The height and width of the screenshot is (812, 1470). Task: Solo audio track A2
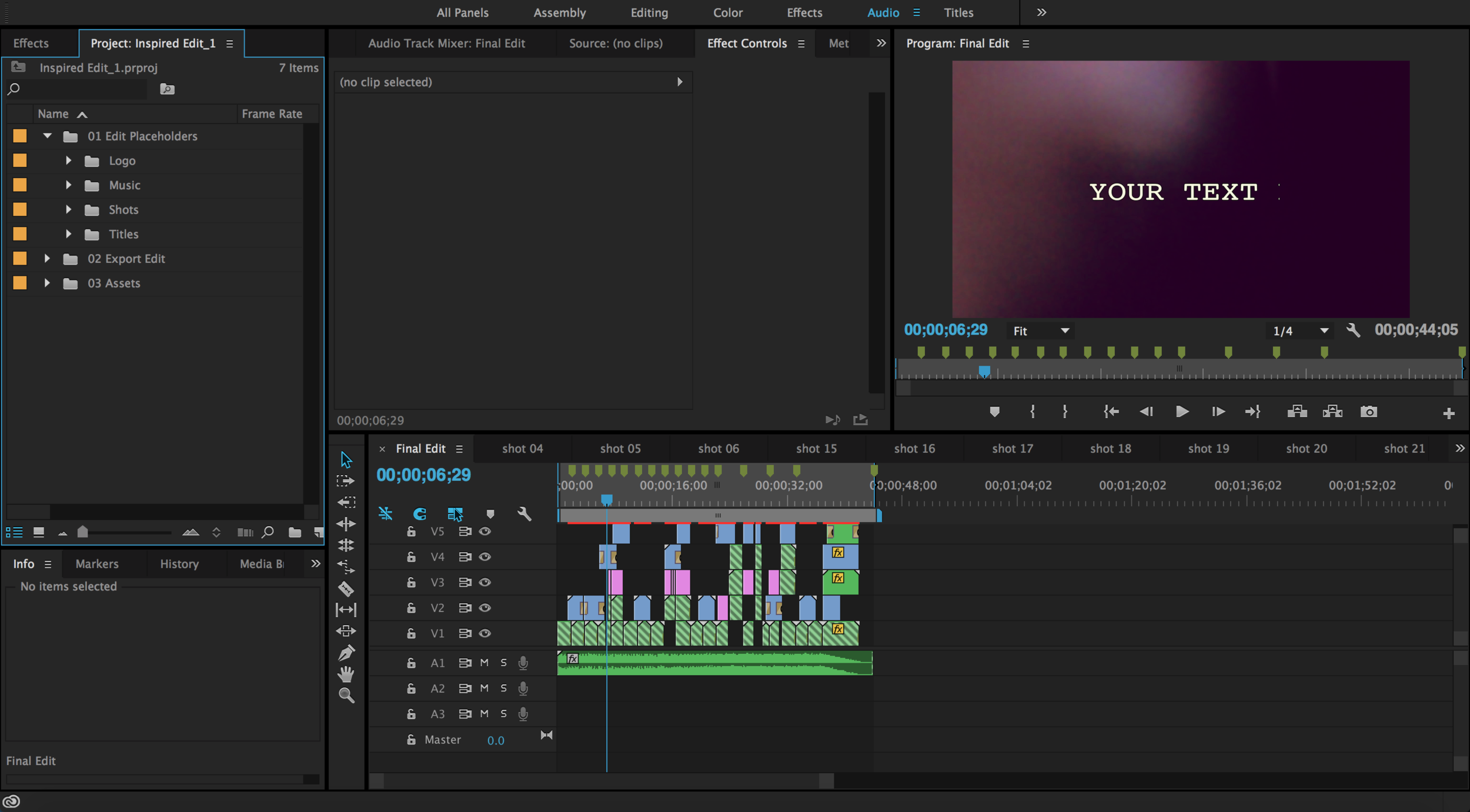[503, 688]
